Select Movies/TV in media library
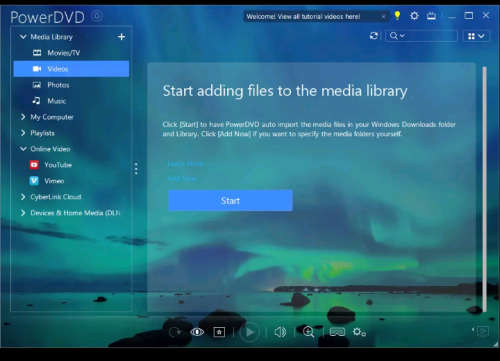Viewport: 500px width, 361px height. [x=71, y=53]
